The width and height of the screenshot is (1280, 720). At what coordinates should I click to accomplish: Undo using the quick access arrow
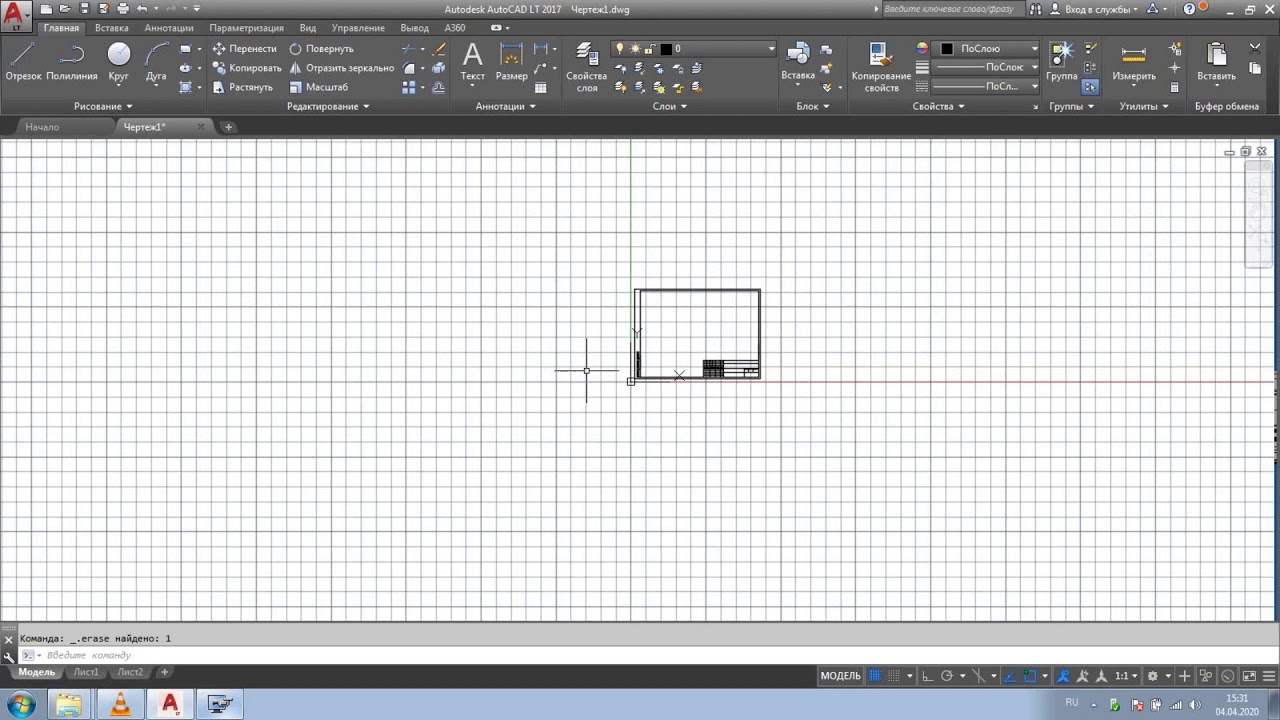(x=142, y=9)
